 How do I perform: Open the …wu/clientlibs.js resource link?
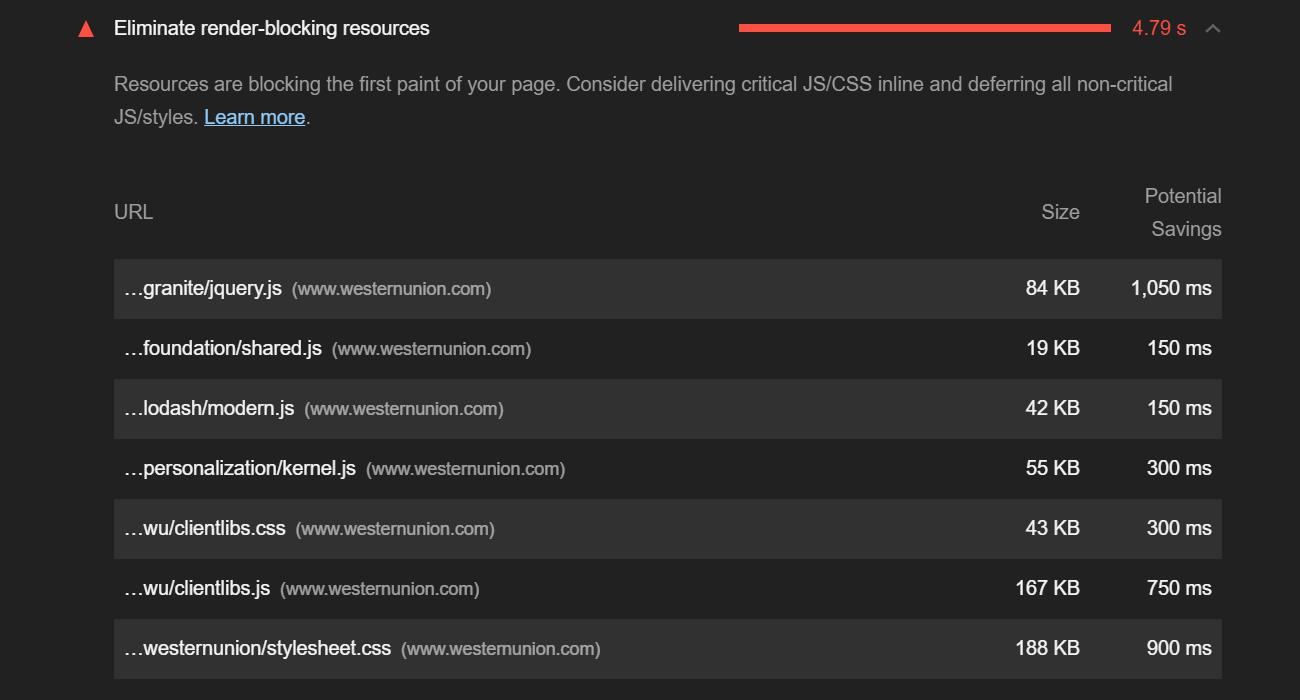point(197,588)
